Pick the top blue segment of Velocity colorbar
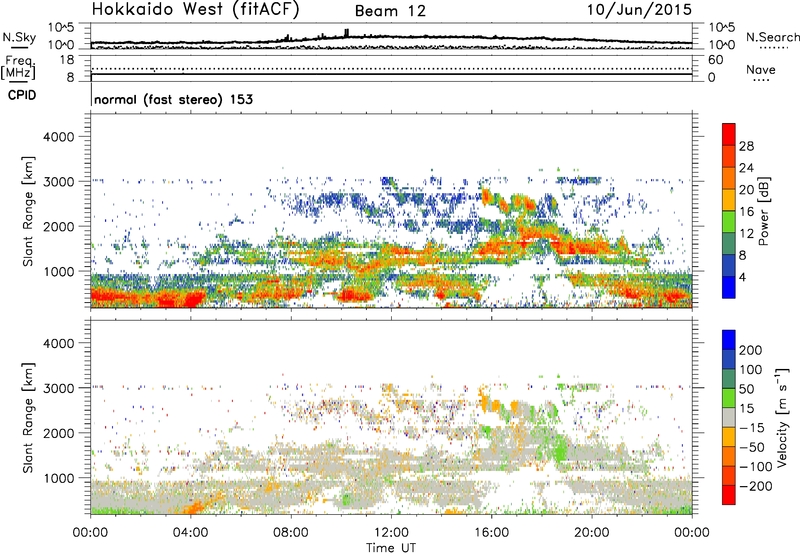 (729, 340)
